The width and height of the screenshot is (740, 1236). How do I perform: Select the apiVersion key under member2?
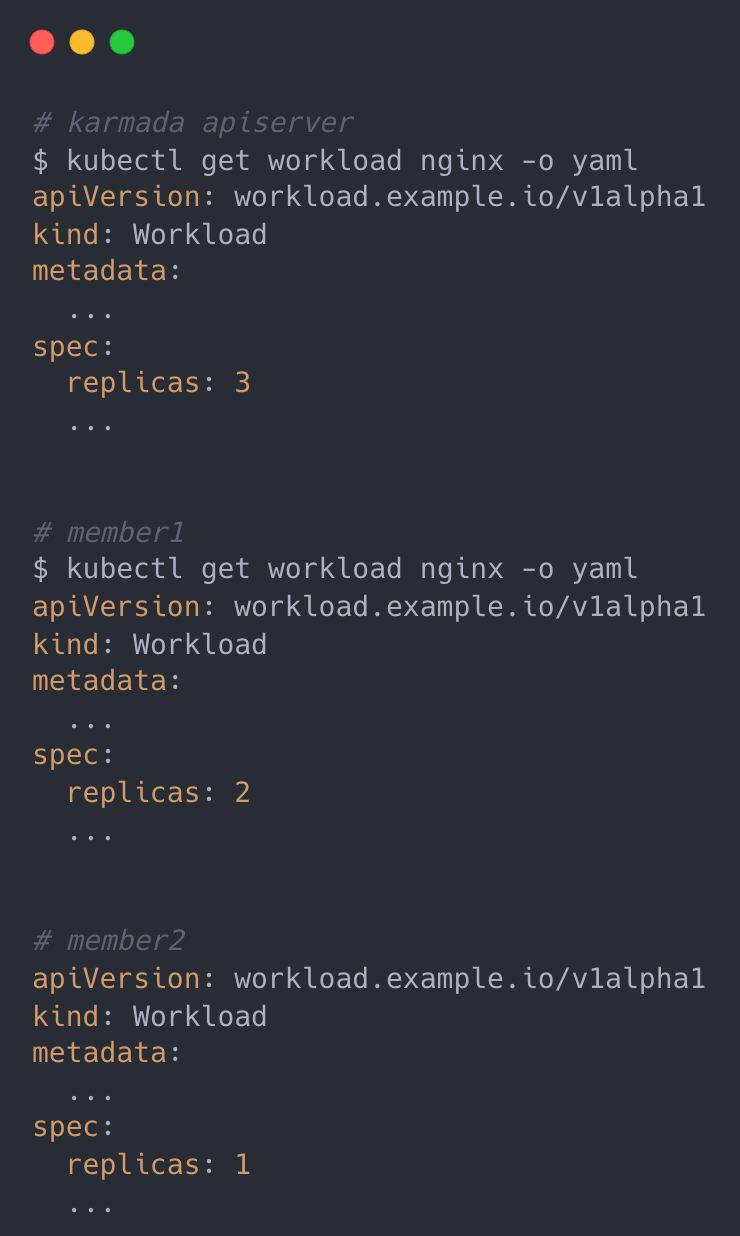116,978
